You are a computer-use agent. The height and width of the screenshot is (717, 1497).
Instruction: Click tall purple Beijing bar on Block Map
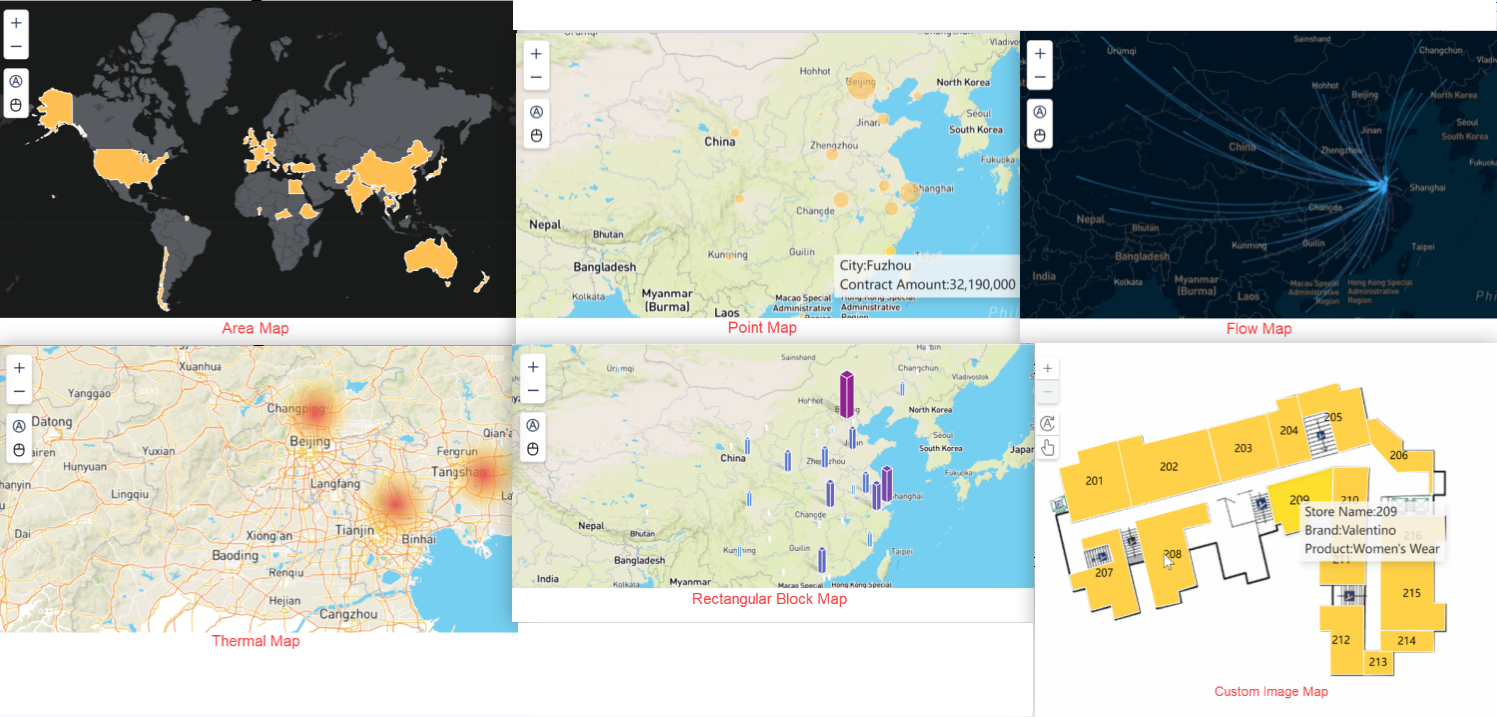[x=846, y=394]
